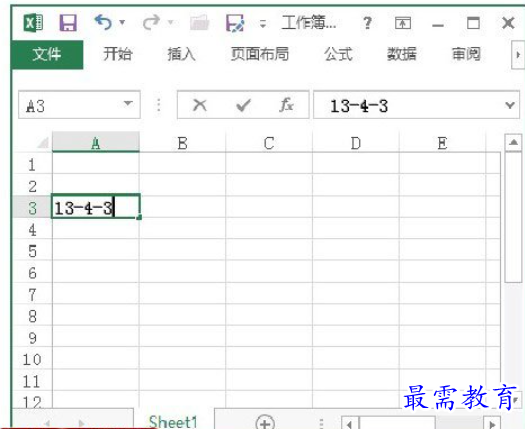Click cell A3 containing 13-4-3
525x429 pixels.
95,207
